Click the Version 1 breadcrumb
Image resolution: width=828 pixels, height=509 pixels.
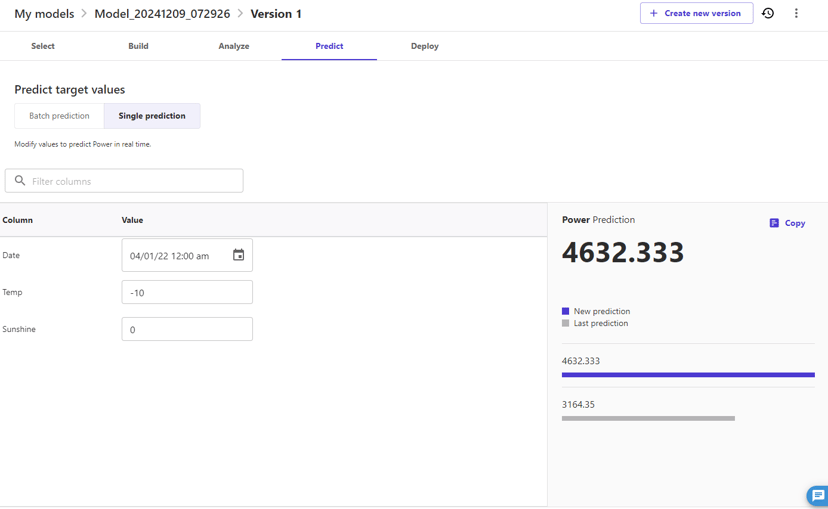[276, 14]
